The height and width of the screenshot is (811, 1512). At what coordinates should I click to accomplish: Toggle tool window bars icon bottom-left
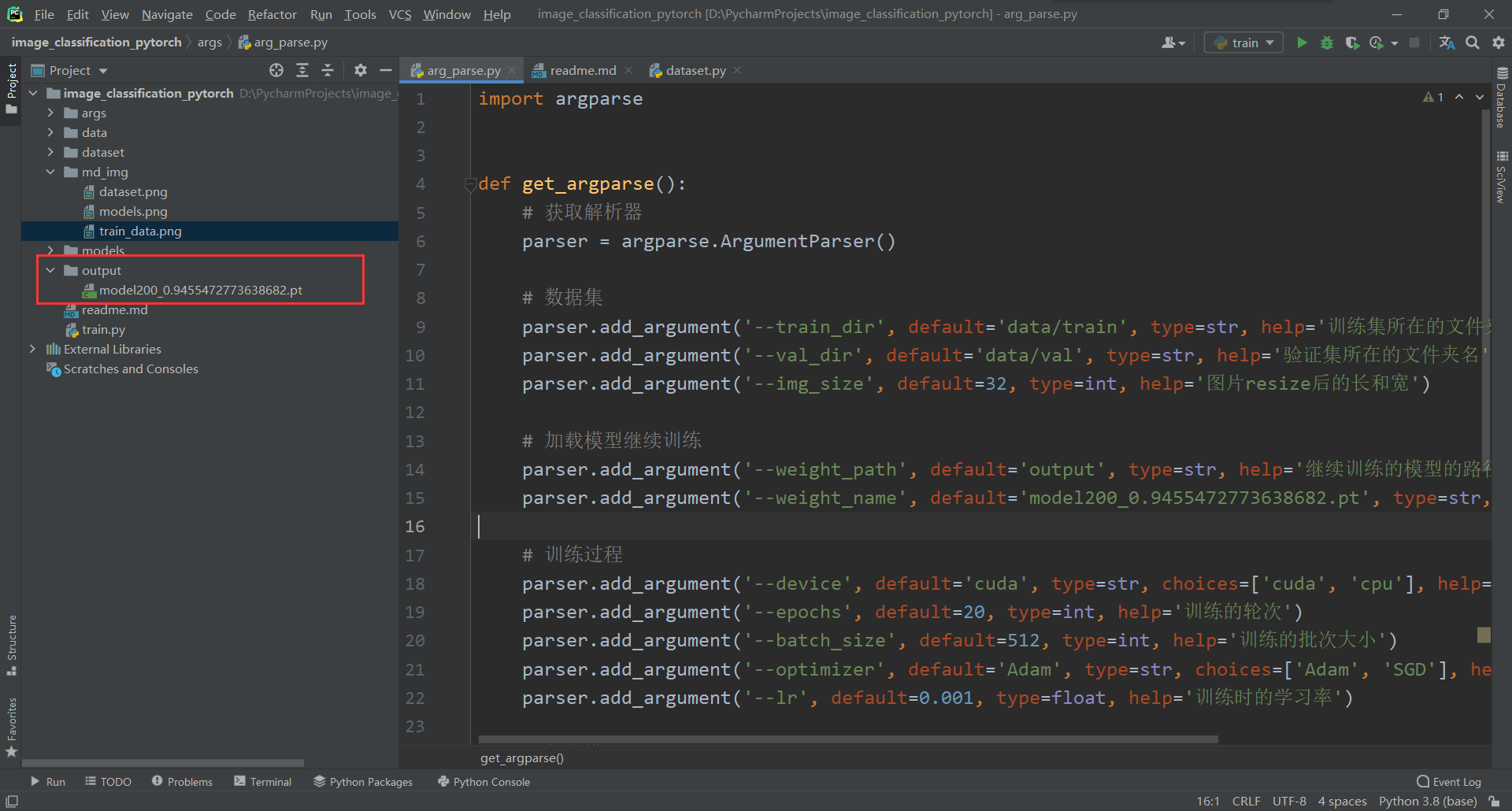tap(12, 801)
